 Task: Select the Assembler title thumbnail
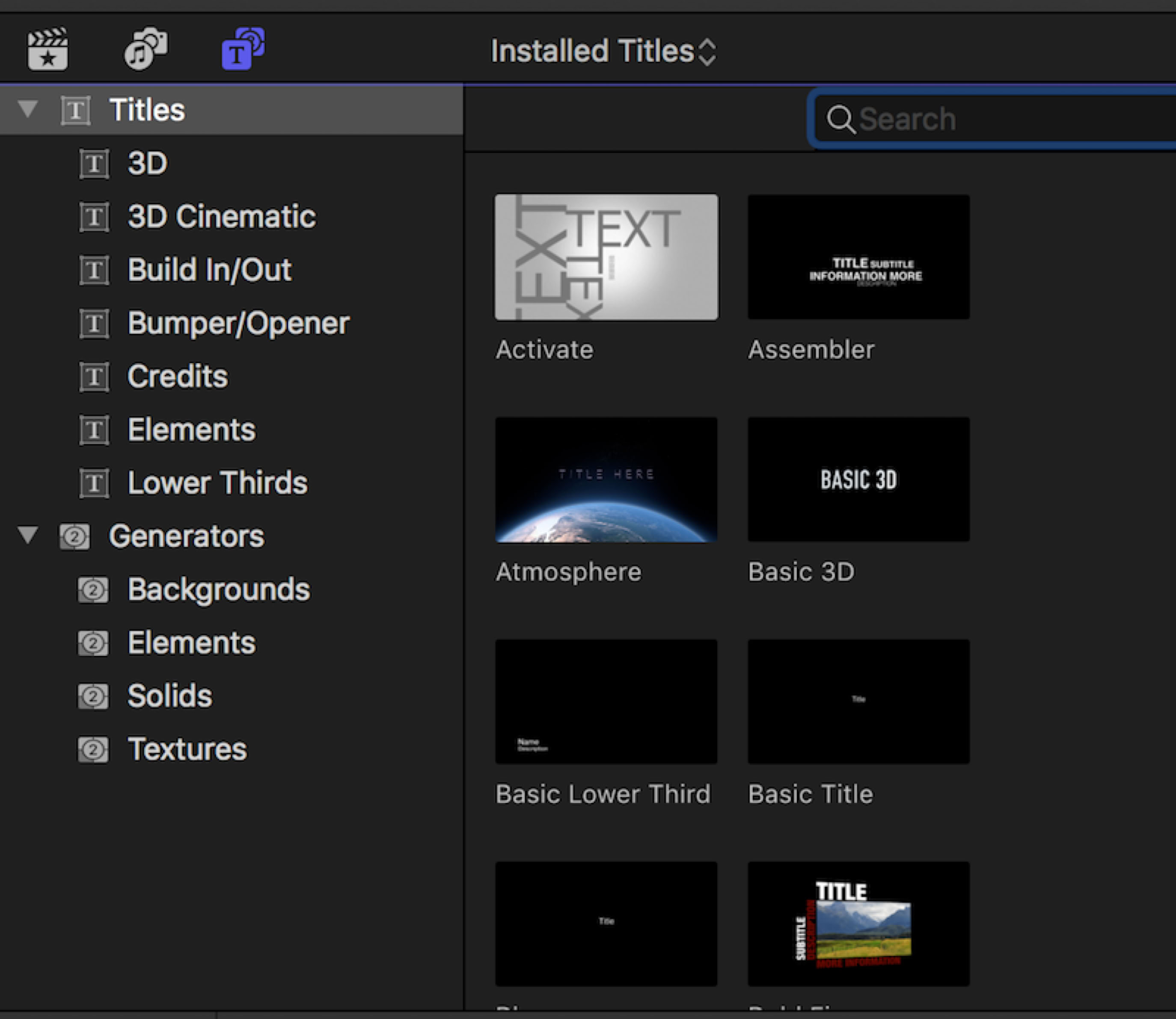click(x=858, y=257)
